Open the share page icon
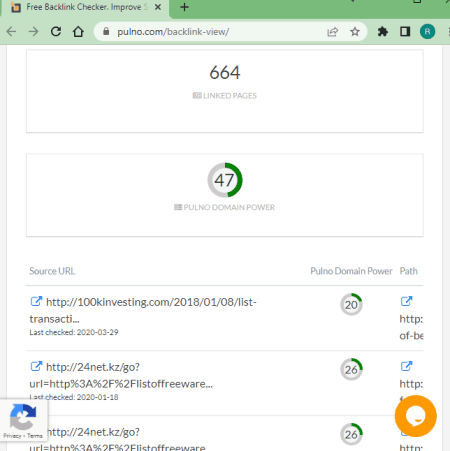This screenshot has height=451, width=450. (332, 32)
